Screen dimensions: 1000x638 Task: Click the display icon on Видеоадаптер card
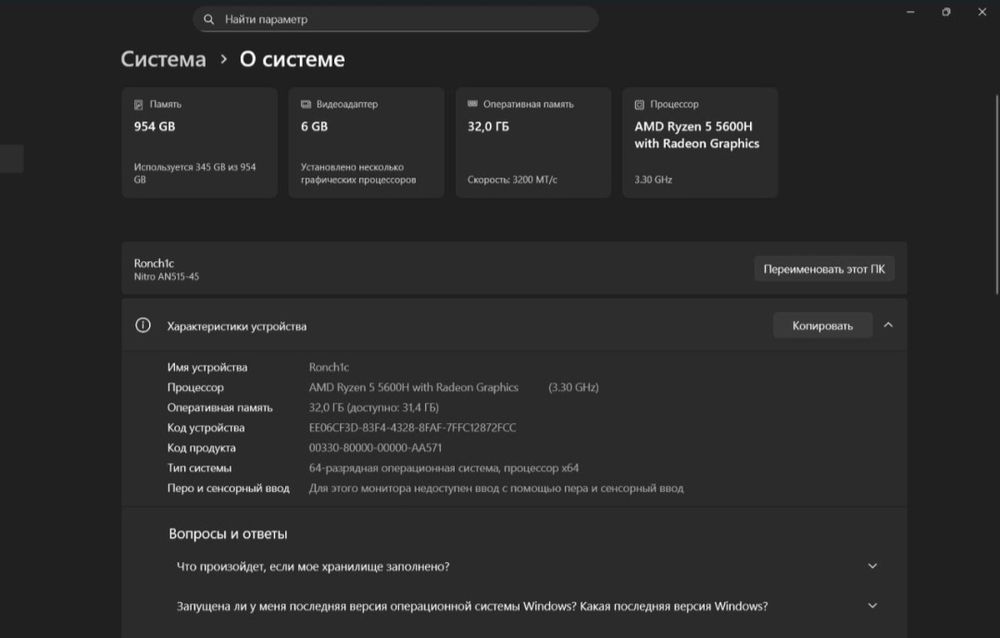pyautogui.click(x=305, y=104)
